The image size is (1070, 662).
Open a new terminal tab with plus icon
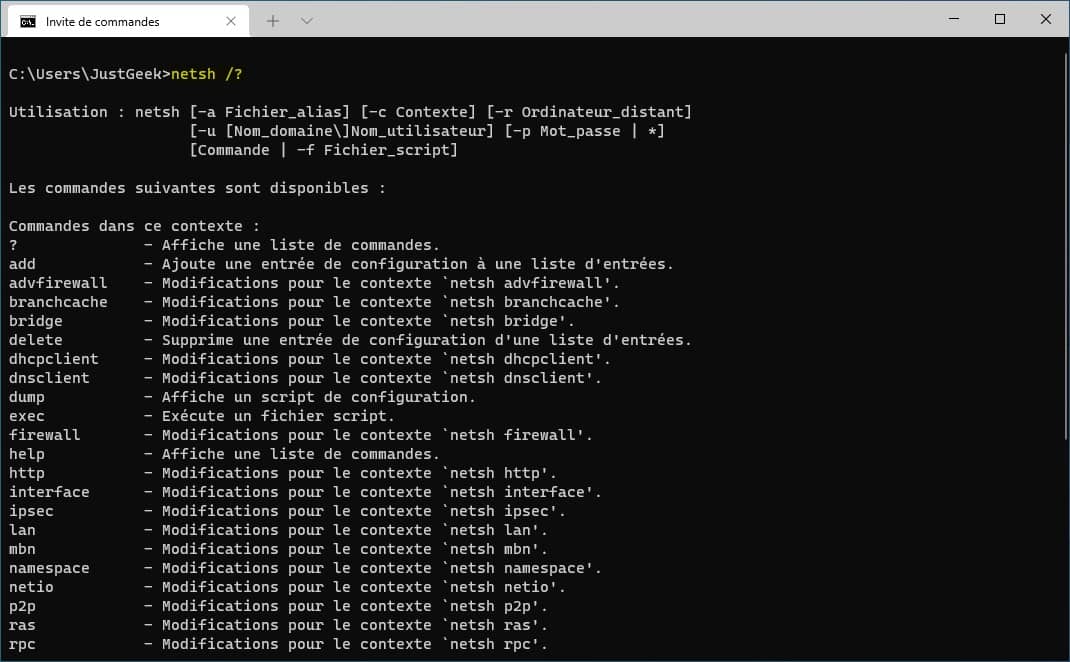point(272,21)
